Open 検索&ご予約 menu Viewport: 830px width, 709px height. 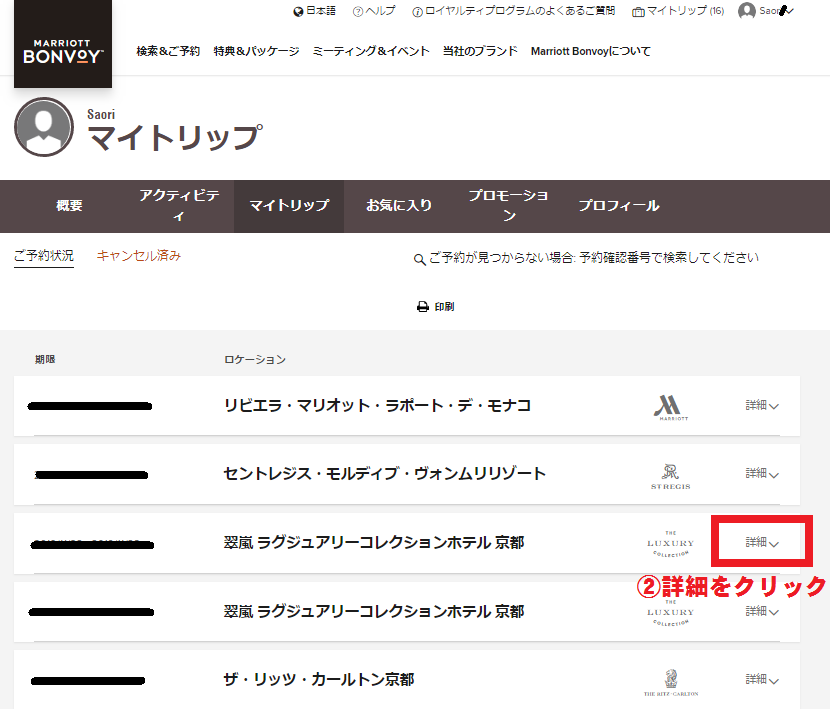168,51
